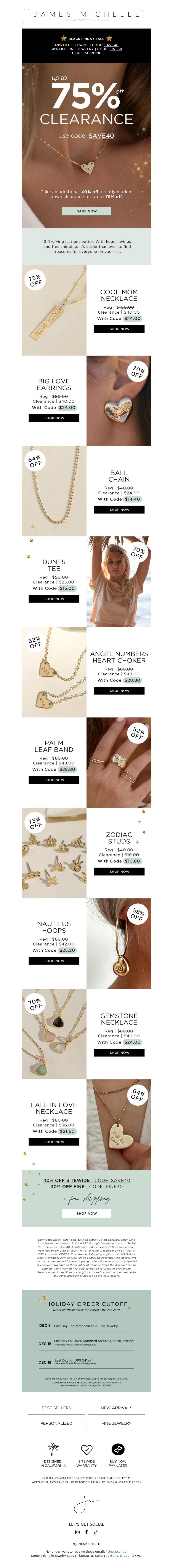Shop now for Cool Mom Necklace
The image size is (173, 1568).
[x=119, y=329]
